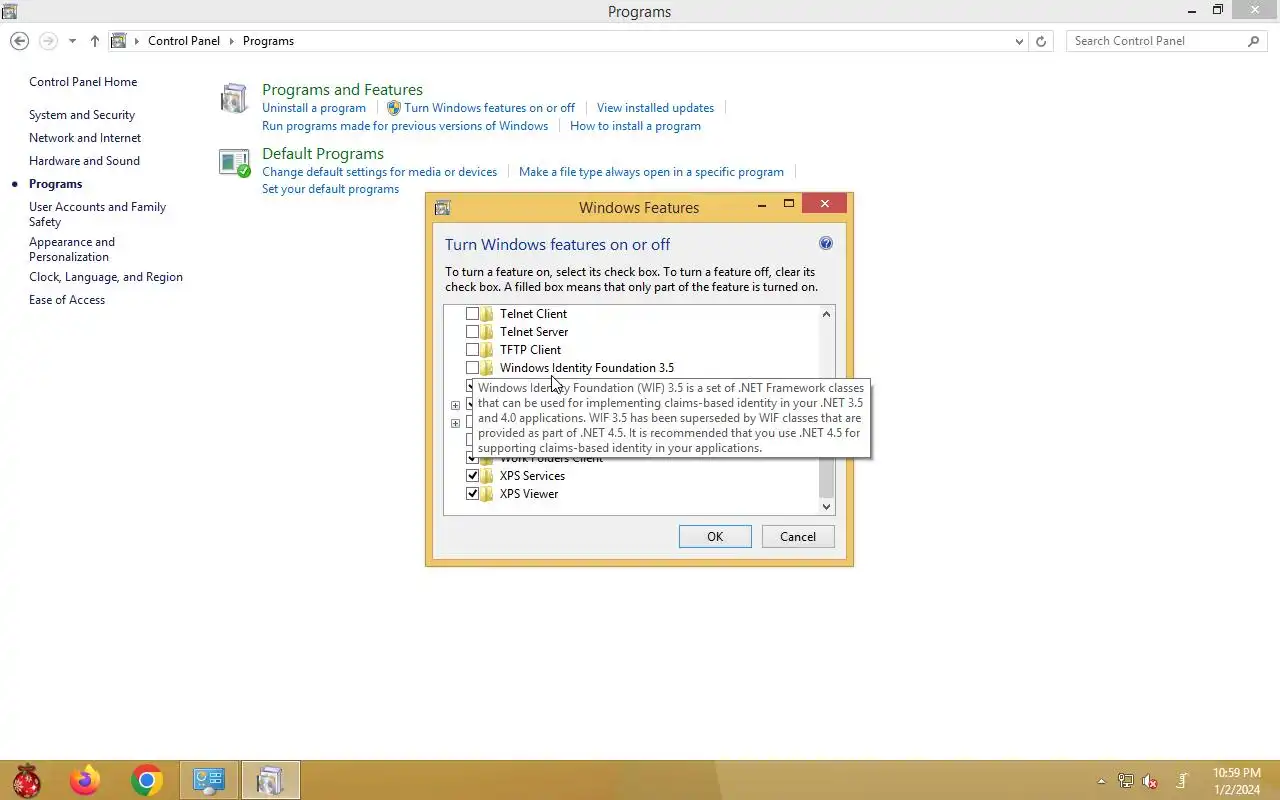Open Hardware and Sound category
Viewport: 1280px width, 800px height.
pyautogui.click(x=84, y=161)
